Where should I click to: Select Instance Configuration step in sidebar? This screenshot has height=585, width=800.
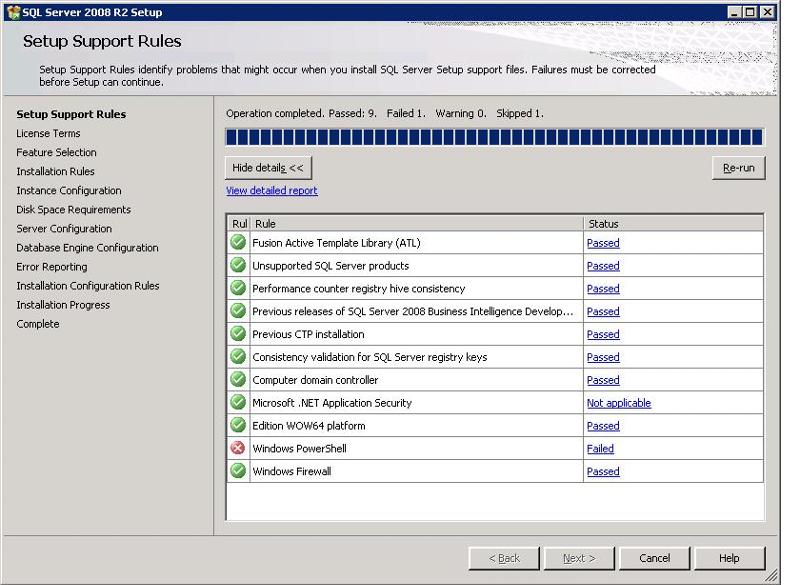pyautogui.click(x=69, y=190)
